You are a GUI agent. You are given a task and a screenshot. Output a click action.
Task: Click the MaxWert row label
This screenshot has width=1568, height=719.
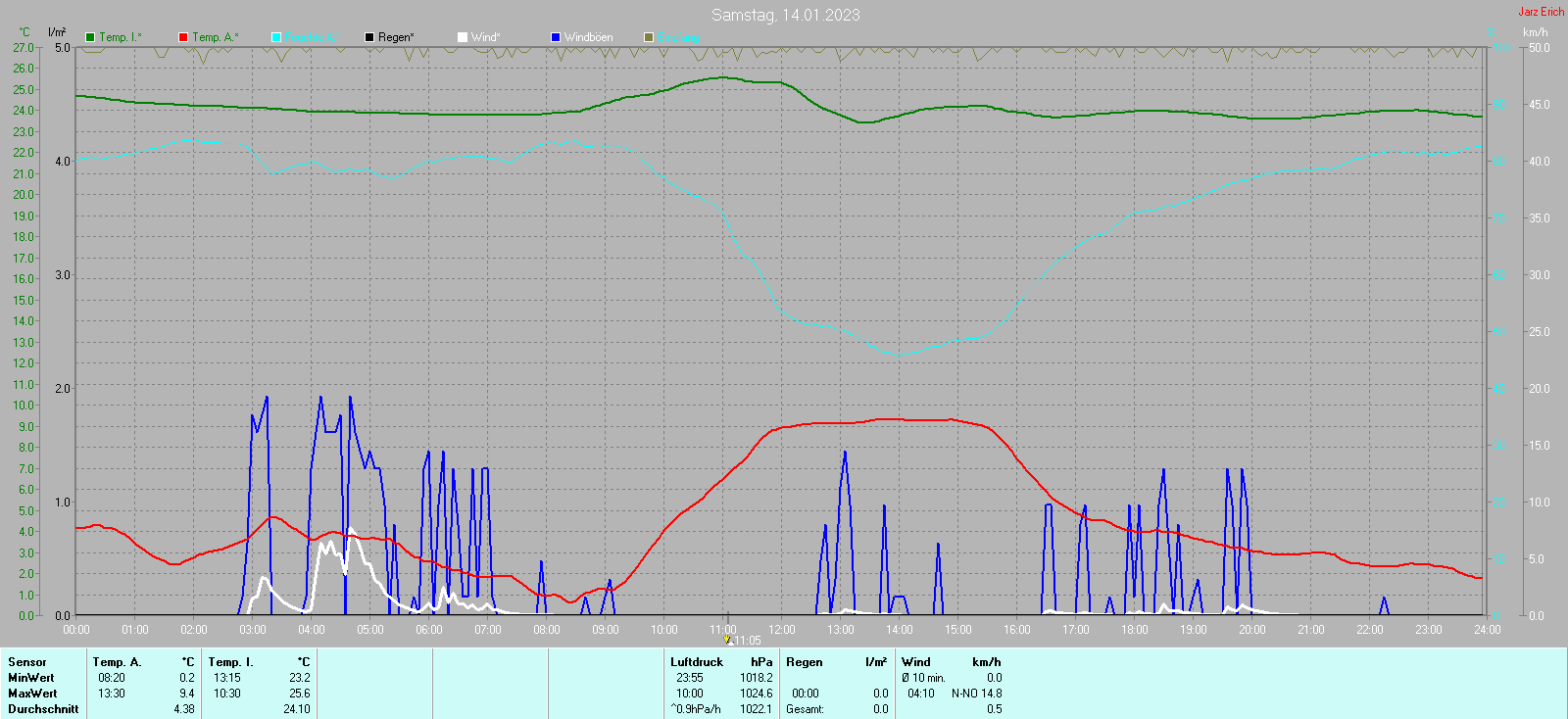pyautogui.click(x=32, y=694)
